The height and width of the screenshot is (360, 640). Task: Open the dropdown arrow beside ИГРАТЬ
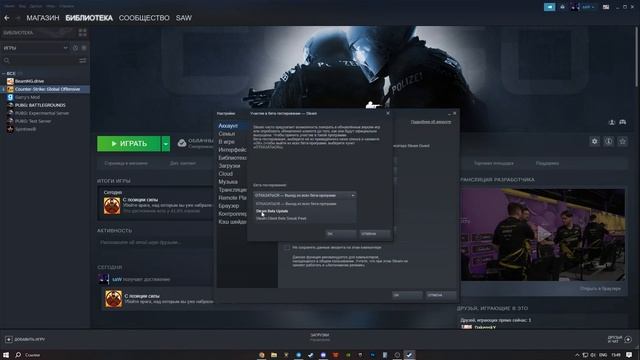(166, 144)
